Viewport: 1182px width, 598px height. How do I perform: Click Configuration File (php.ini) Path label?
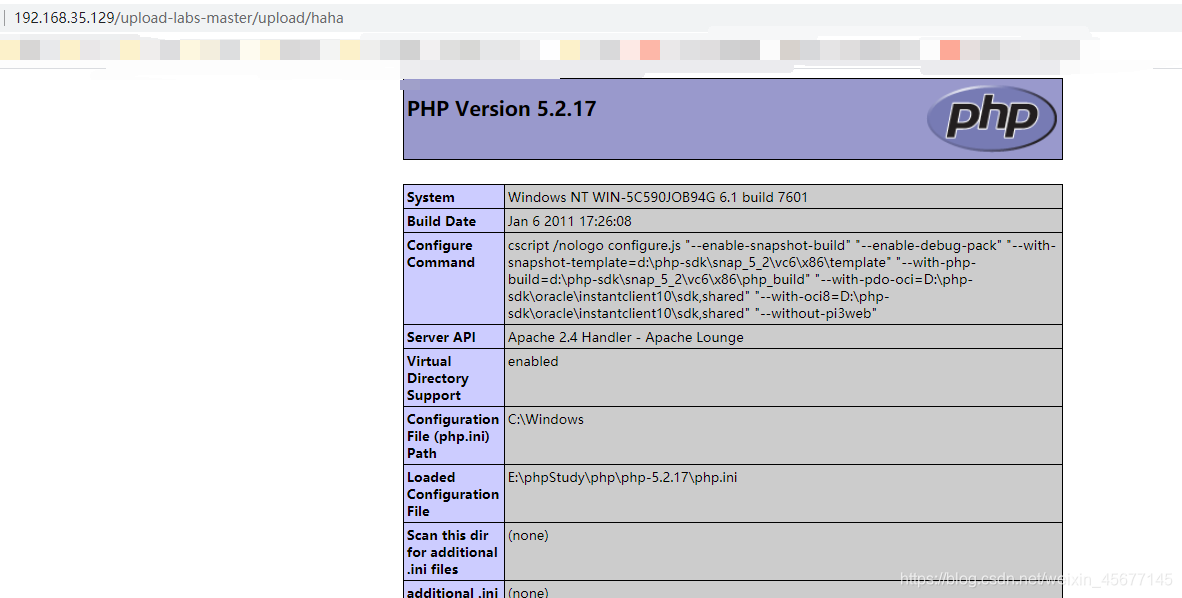click(453, 437)
